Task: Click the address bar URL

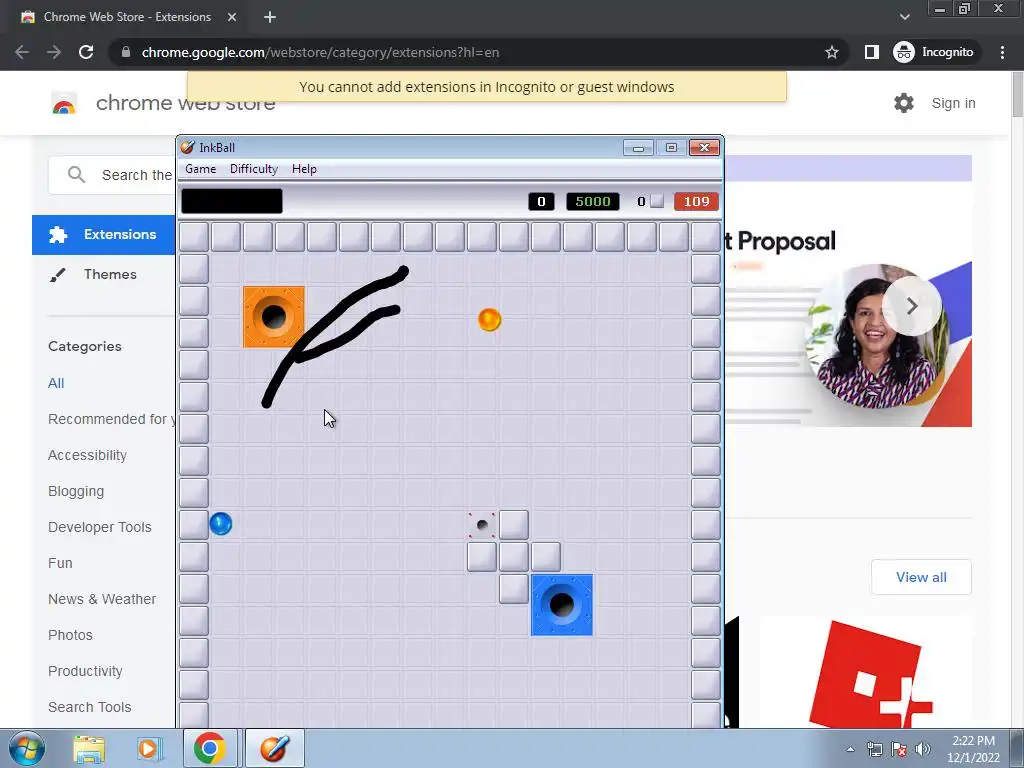Action: (320, 52)
